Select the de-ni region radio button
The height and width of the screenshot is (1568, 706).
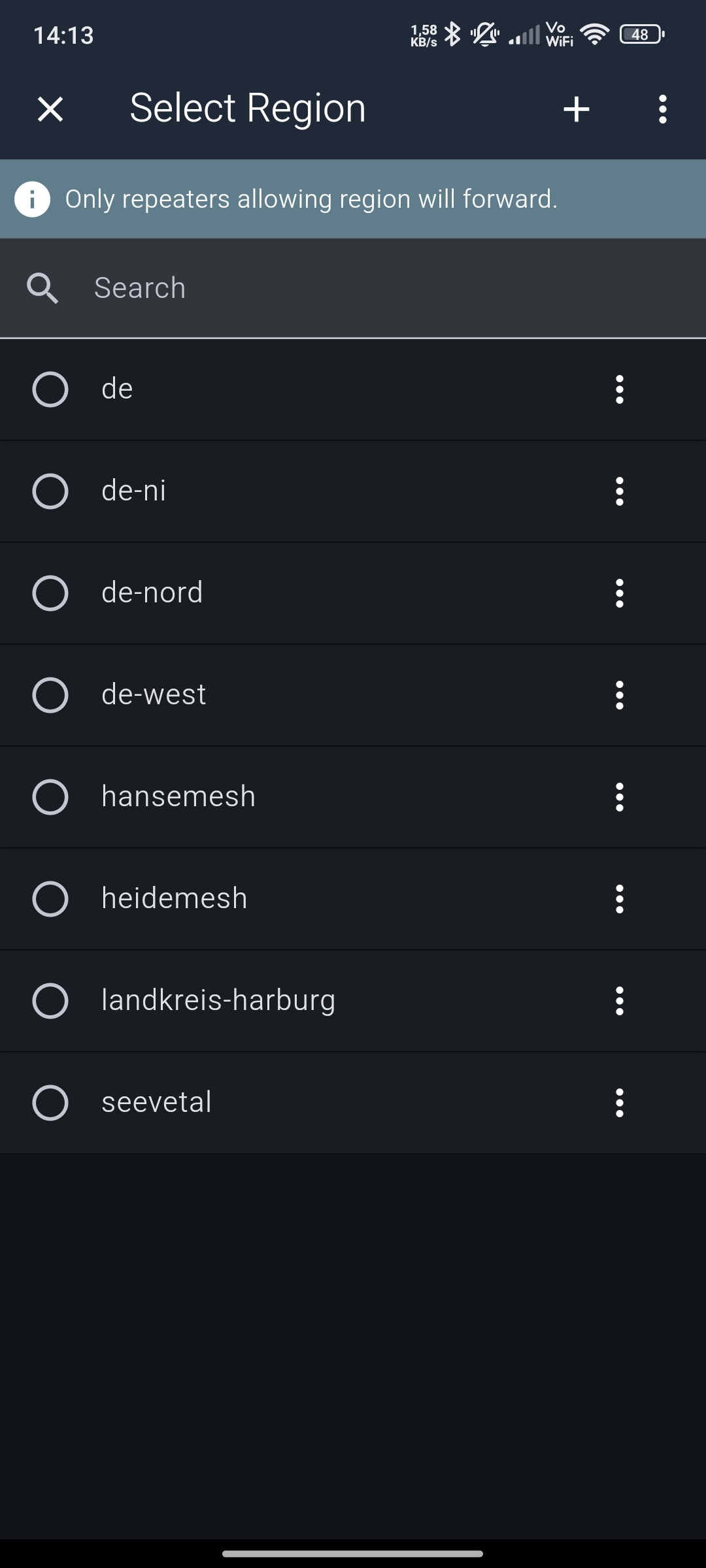pos(50,491)
